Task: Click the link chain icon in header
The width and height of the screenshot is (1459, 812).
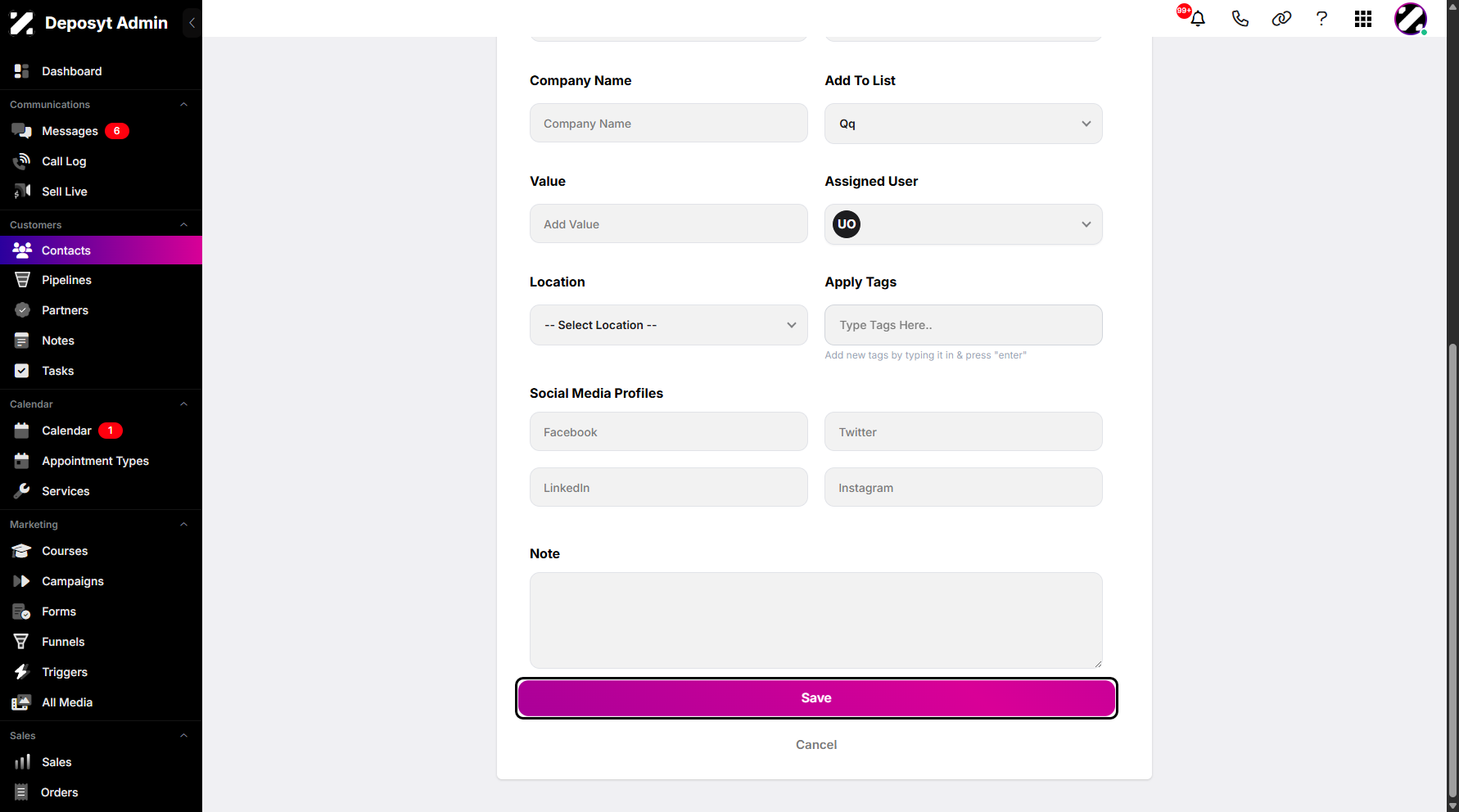Action: click(1281, 18)
